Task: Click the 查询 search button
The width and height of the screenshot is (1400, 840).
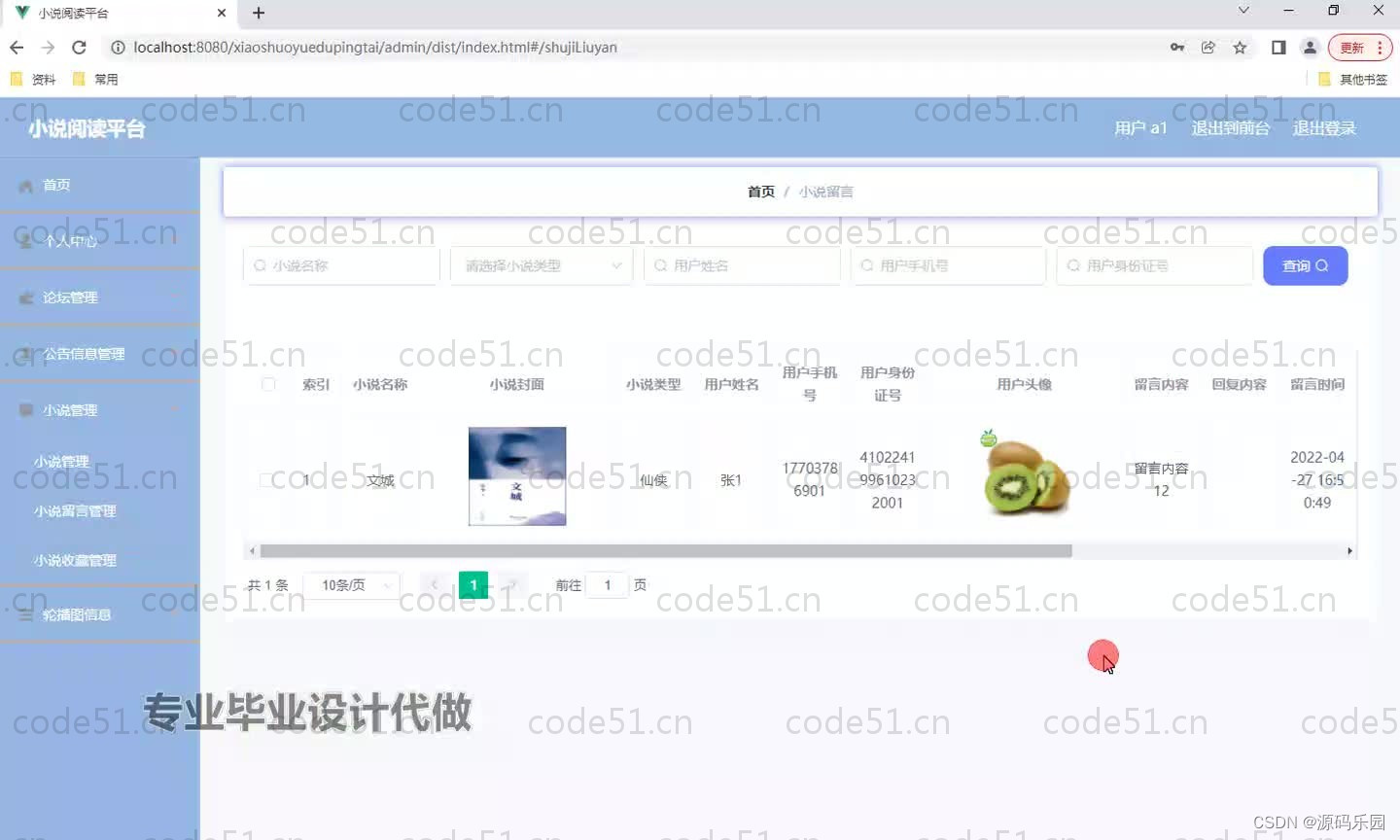Action: click(1305, 264)
